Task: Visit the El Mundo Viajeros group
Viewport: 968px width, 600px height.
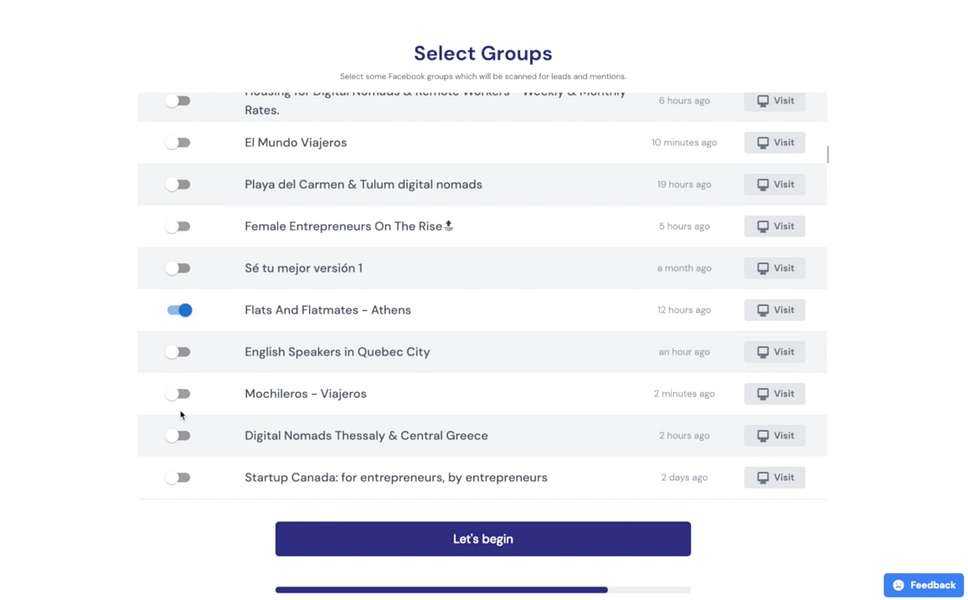Action: [774, 143]
